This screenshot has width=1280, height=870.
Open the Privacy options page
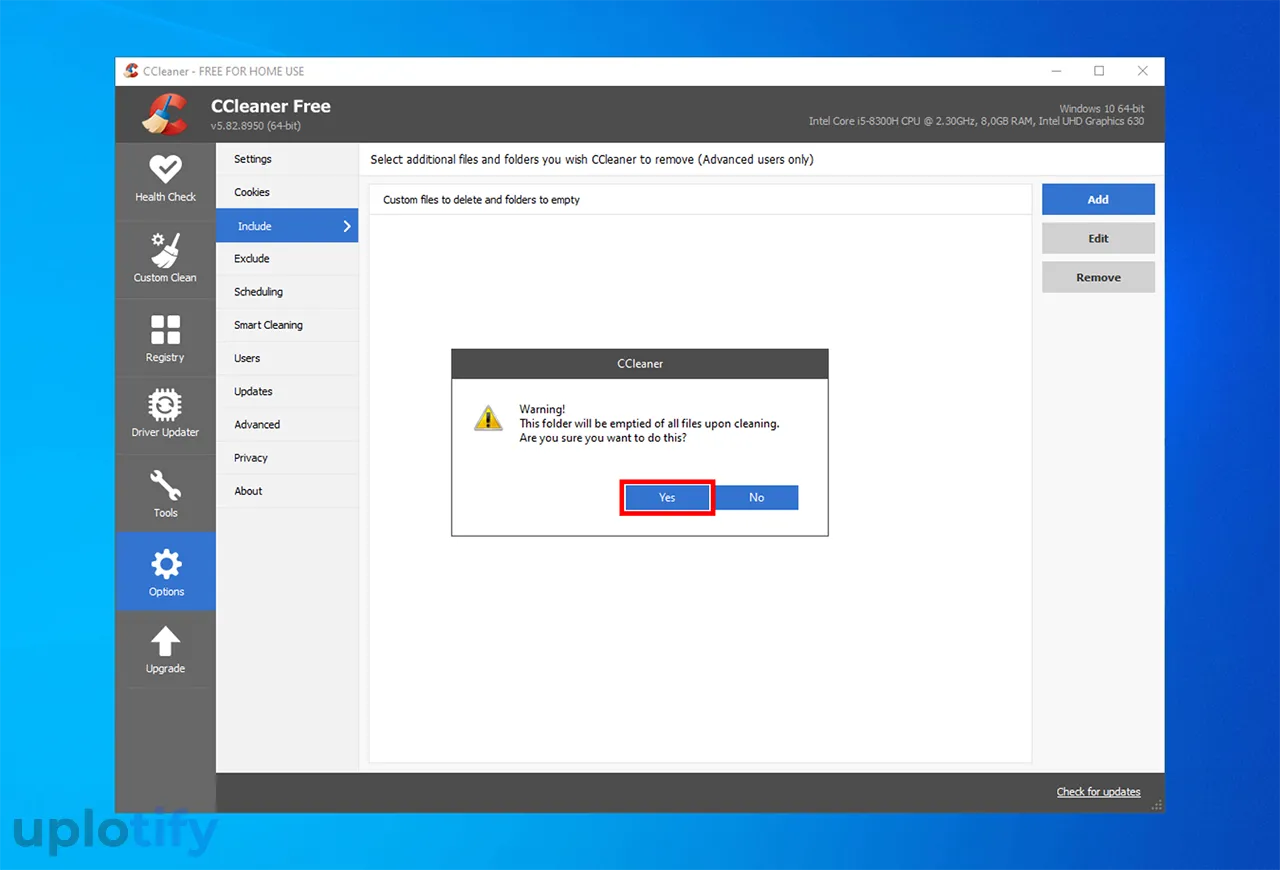287,458
